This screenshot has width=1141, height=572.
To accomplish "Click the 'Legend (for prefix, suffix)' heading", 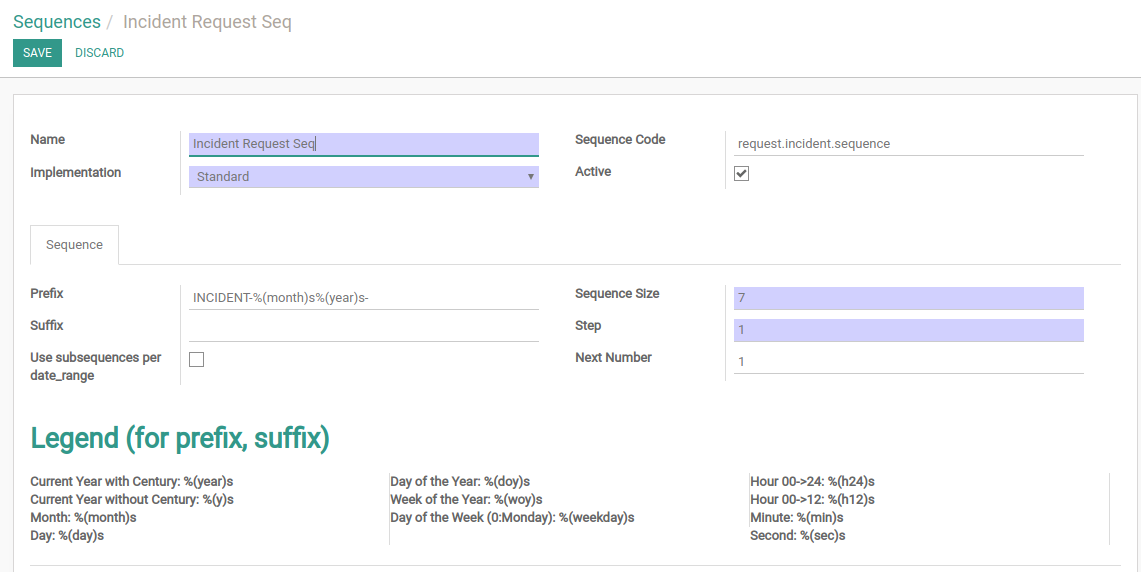I will [x=180, y=438].
